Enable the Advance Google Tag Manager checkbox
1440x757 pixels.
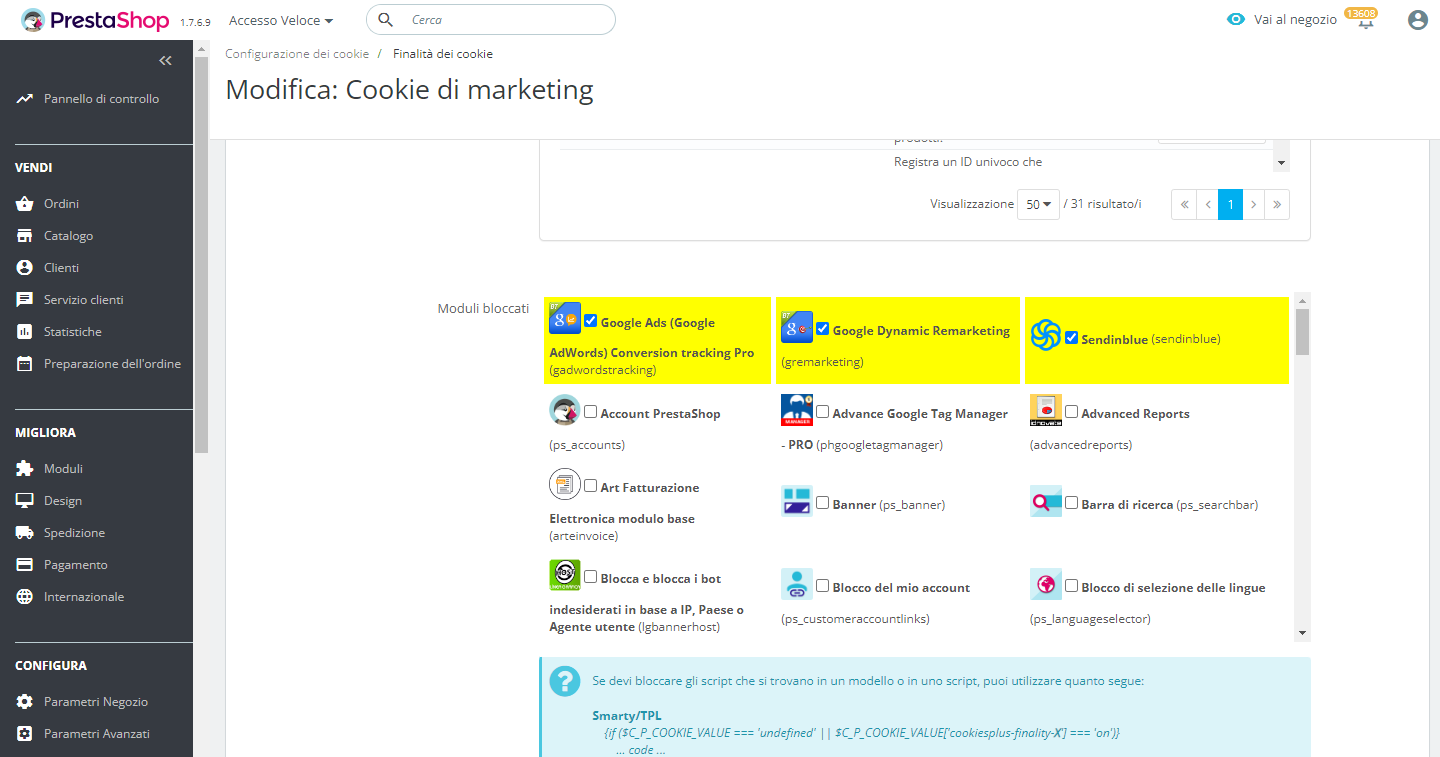[x=823, y=412]
